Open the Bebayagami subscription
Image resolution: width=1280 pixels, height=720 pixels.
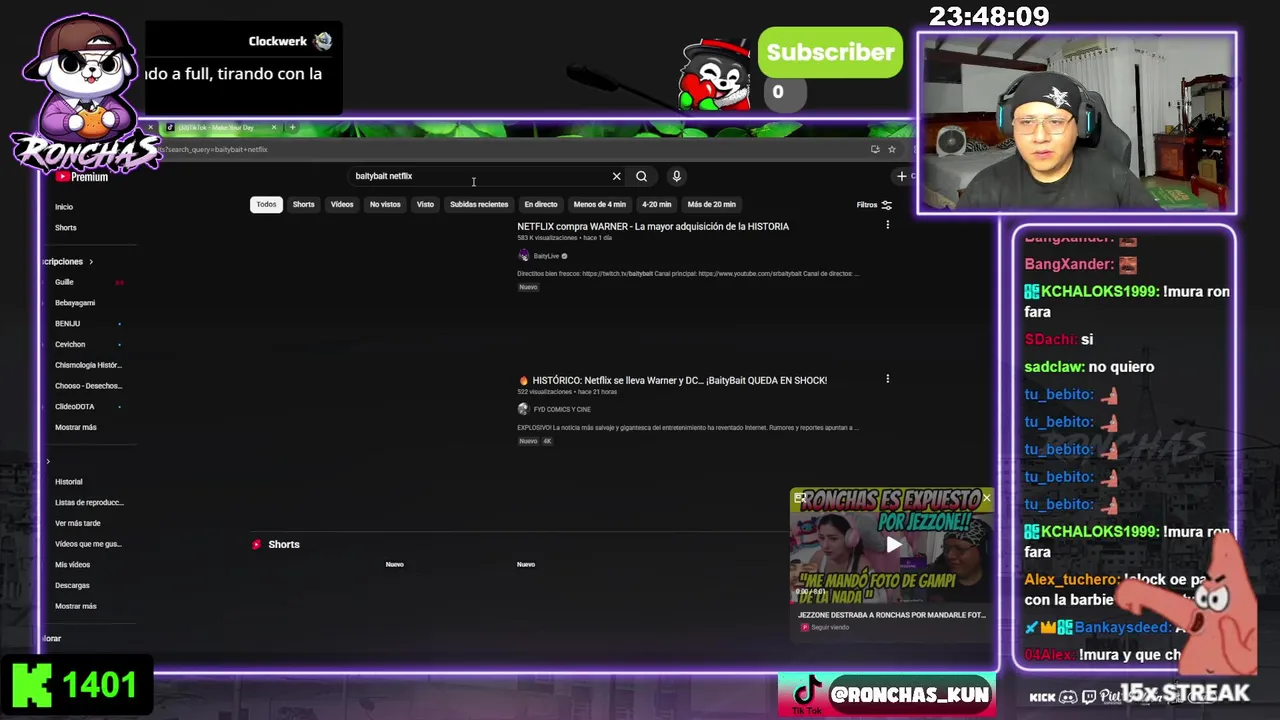coord(75,303)
